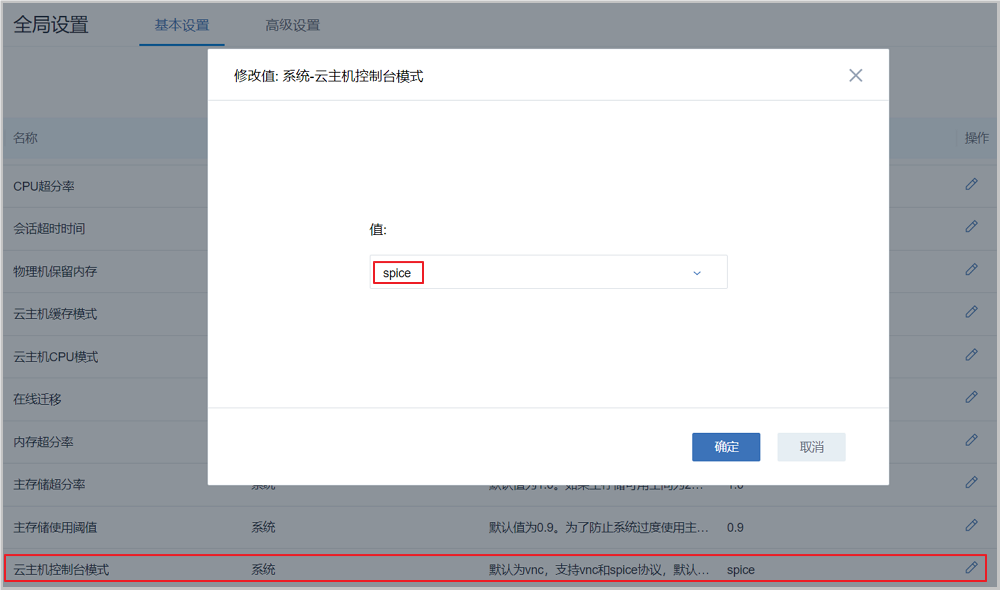Switch to the 高级设置 tab

292,26
